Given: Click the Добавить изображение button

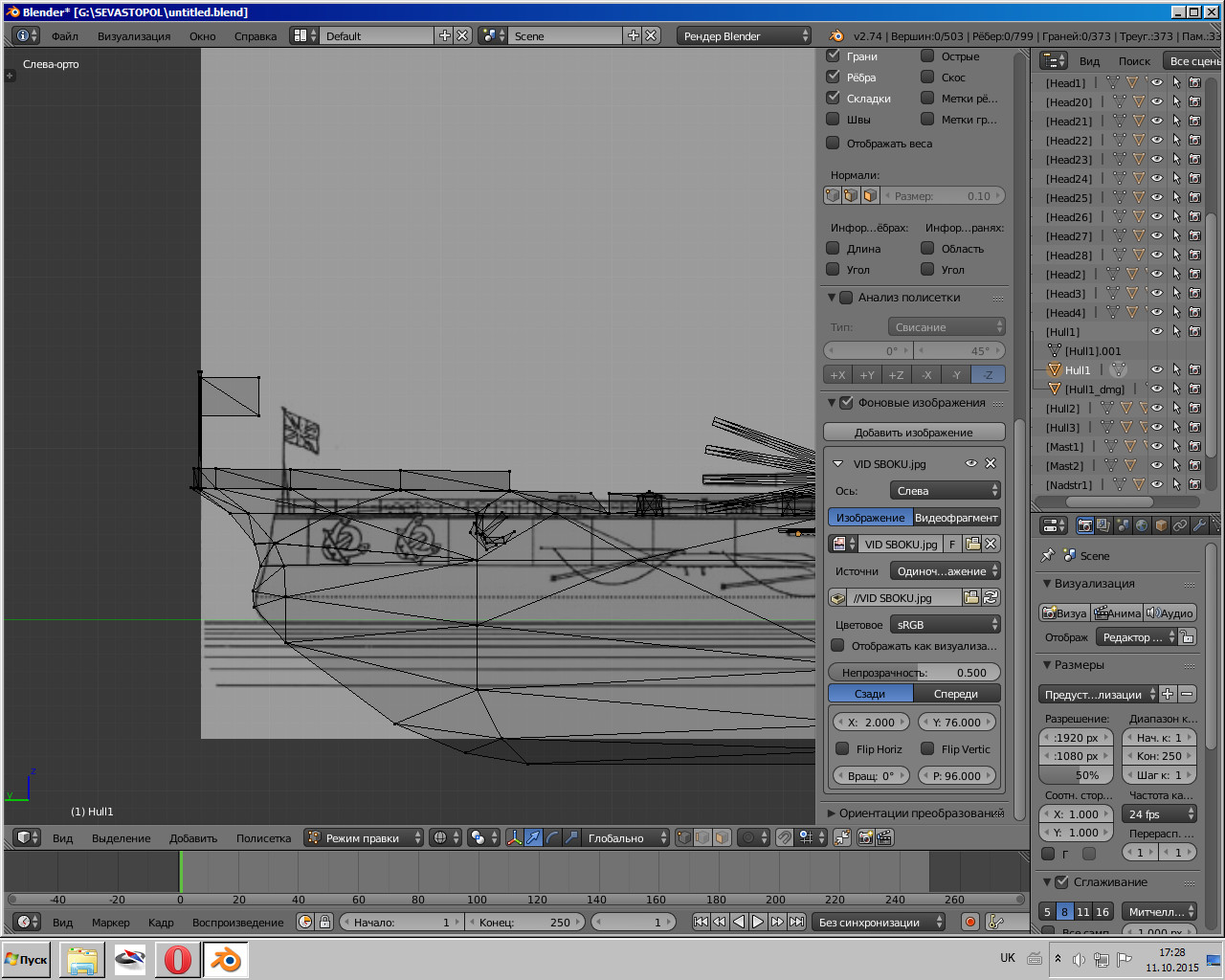Looking at the screenshot, I should point(913,433).
